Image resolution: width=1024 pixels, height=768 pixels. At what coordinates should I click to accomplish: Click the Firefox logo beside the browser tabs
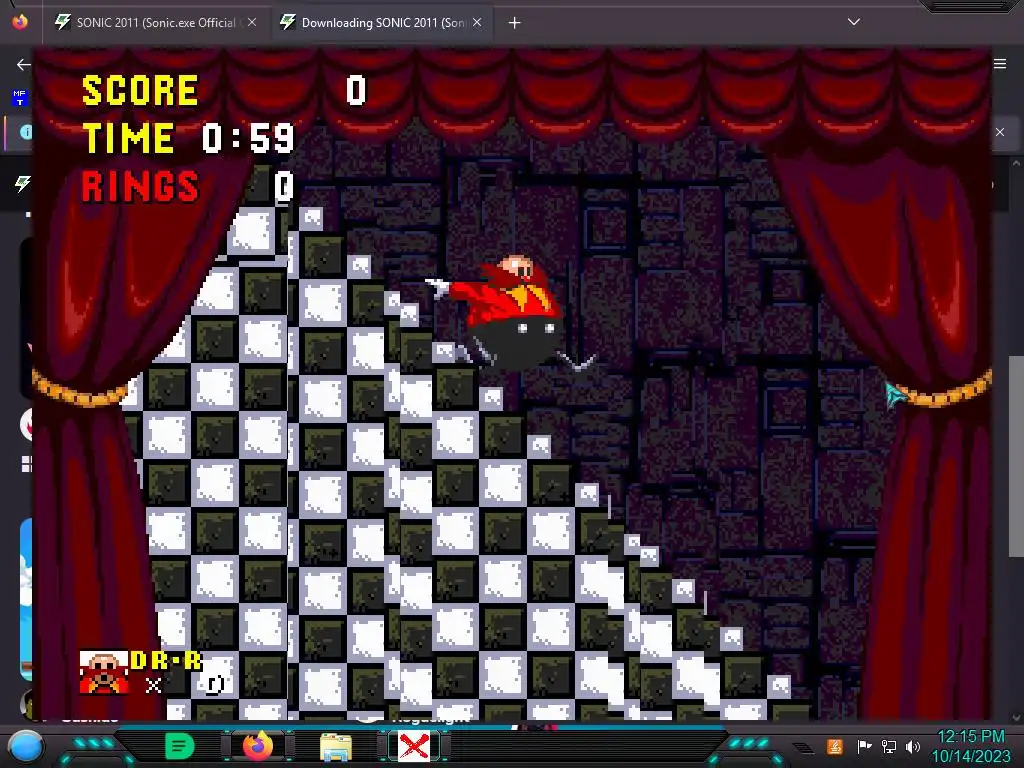pyautogui.click(x=20, y=22)
